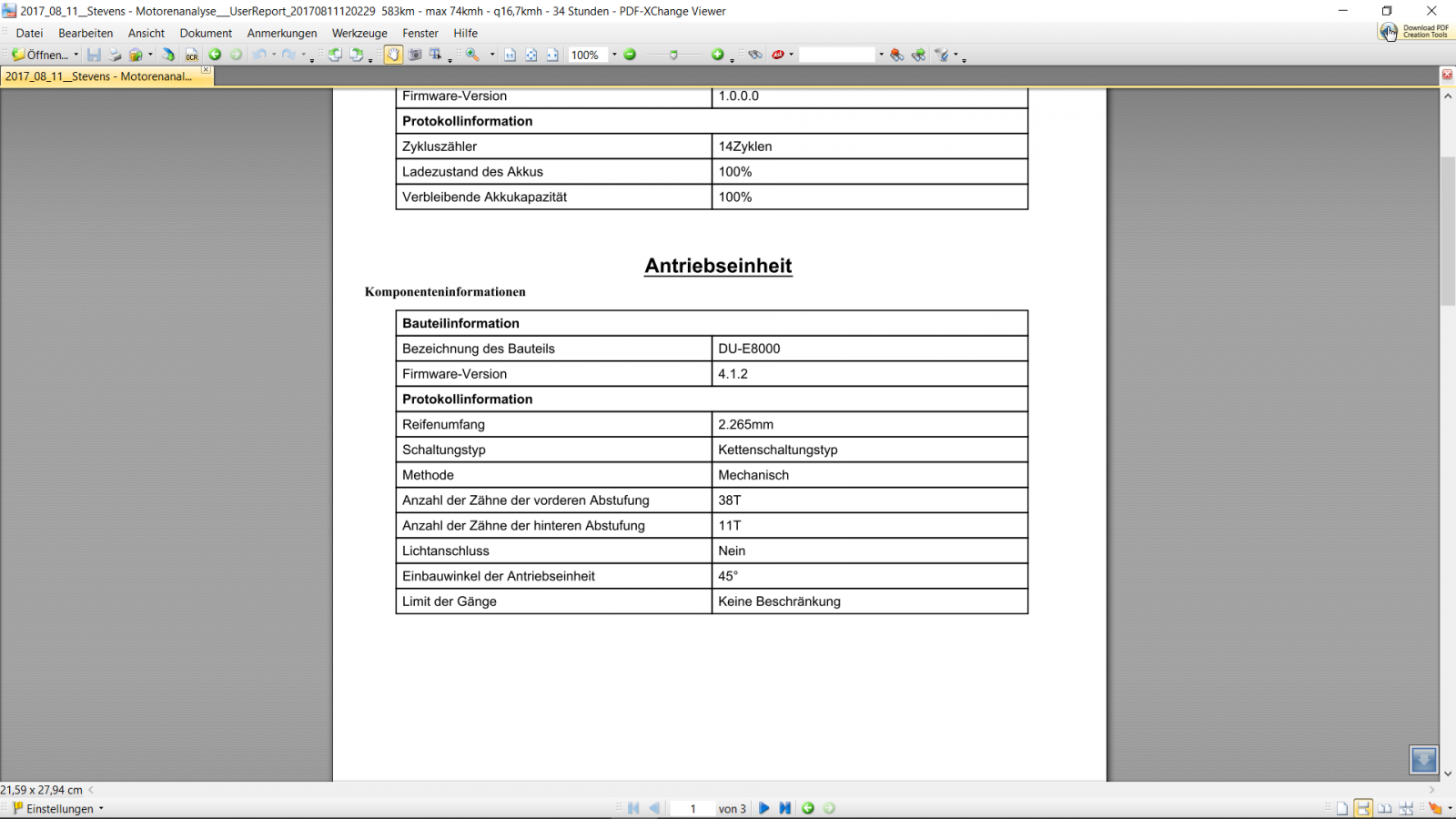The width and height of the screenshot is (1456, 819).
Task: Open the Dokument menu
Action: [206, 33]
